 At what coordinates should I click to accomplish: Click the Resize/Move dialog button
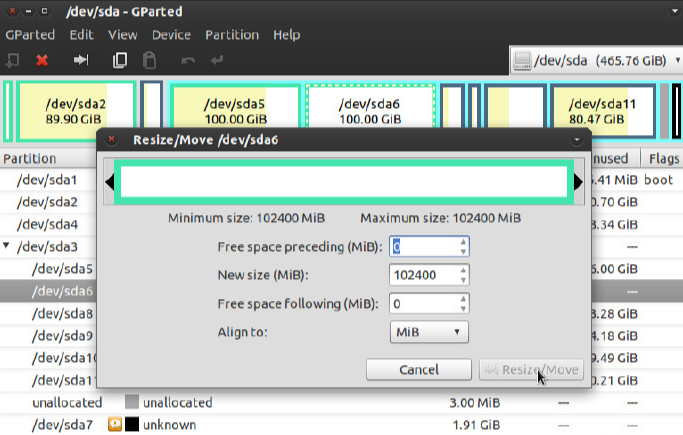coord(530,370)
